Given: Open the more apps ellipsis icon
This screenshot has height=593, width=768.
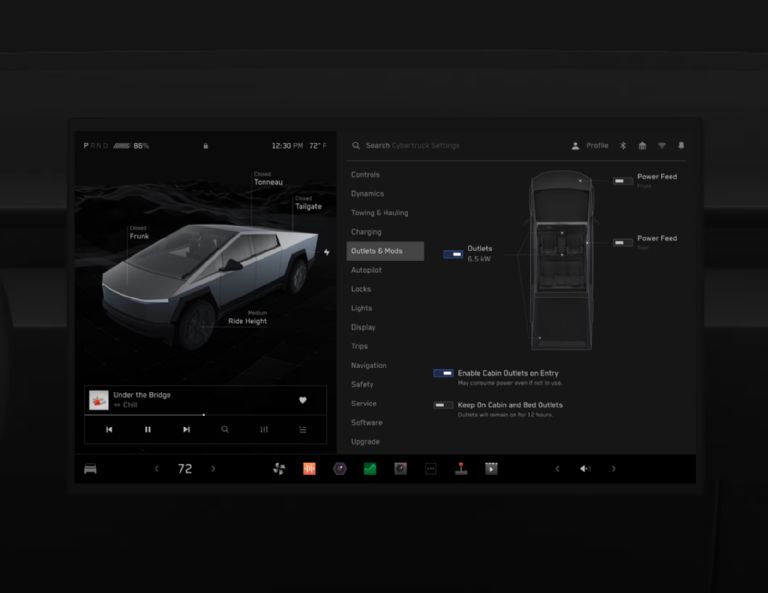Looking at the screenshot, I should click(x=431, y=469).
